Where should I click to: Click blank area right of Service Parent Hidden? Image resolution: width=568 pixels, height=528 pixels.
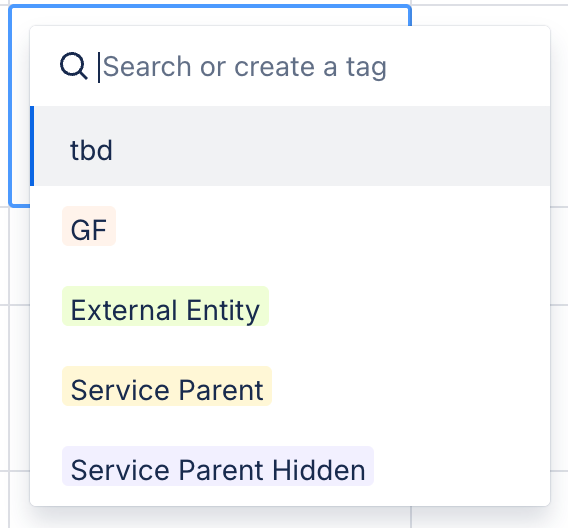tap(460, 466)
